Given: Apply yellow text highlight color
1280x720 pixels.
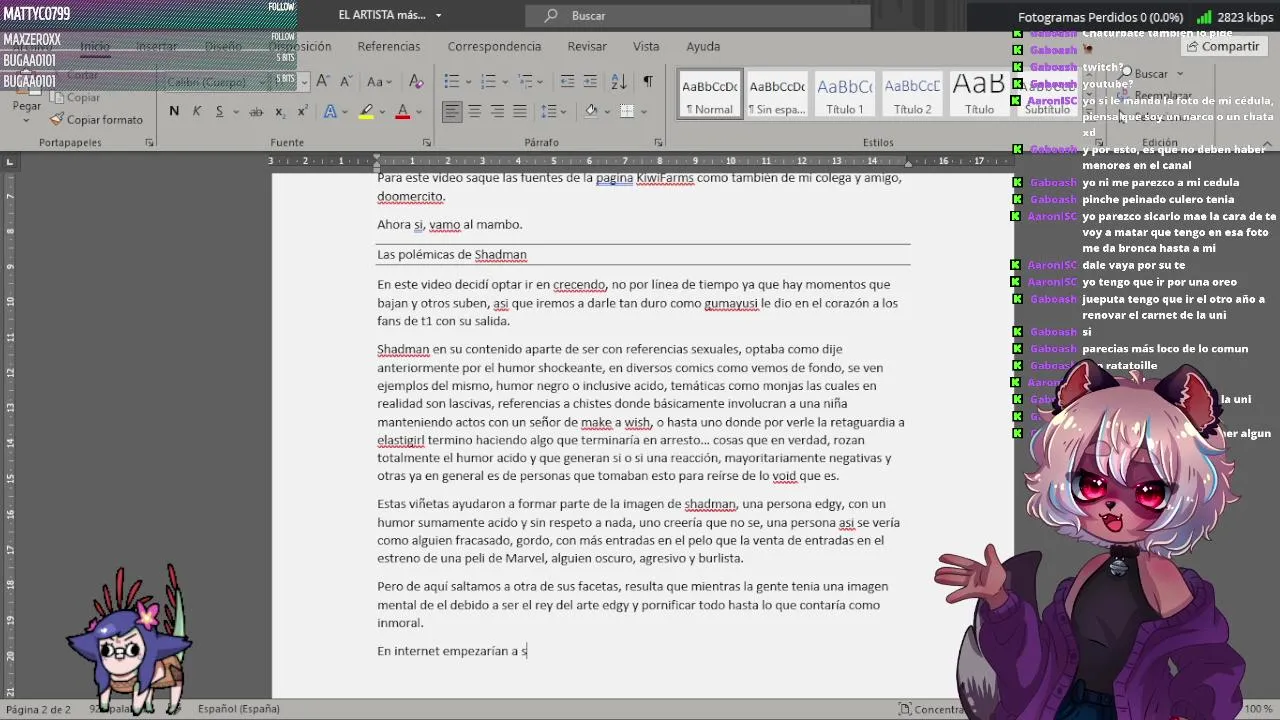Looking at the screenshot, I should click(367, 111).
